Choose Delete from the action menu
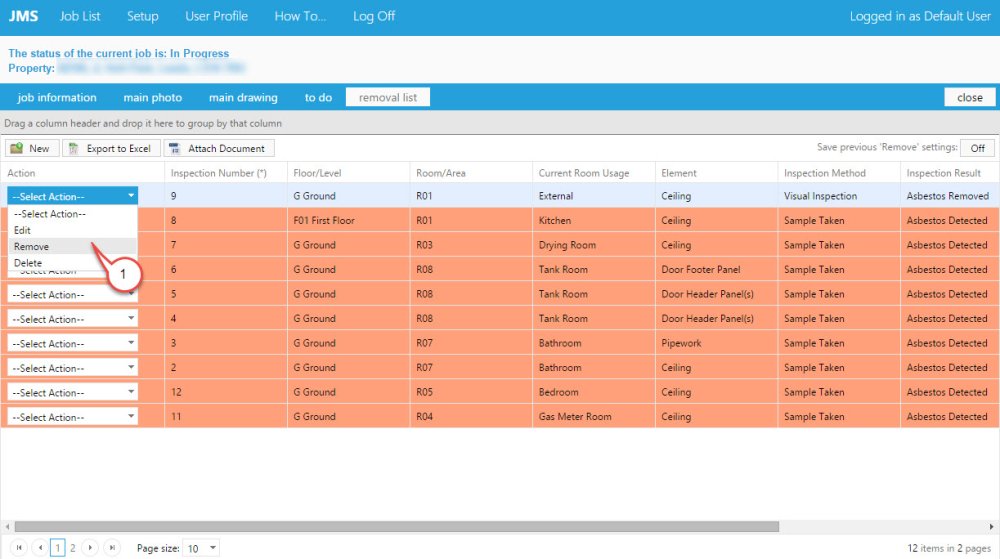Image resolution: width=1000 pixels, height=559 pixels. 73,263
